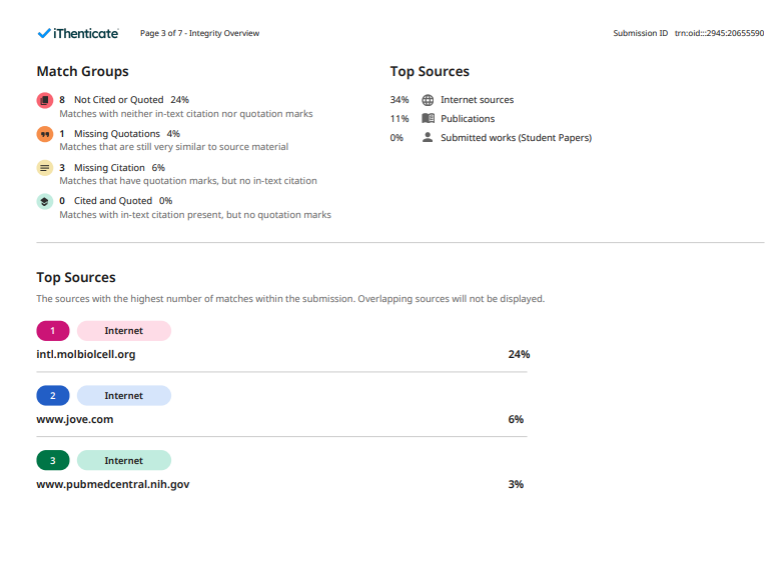Screen dimensions: 774x564
Task: Click the Internet tag on source 3
Action: (124, 461)
